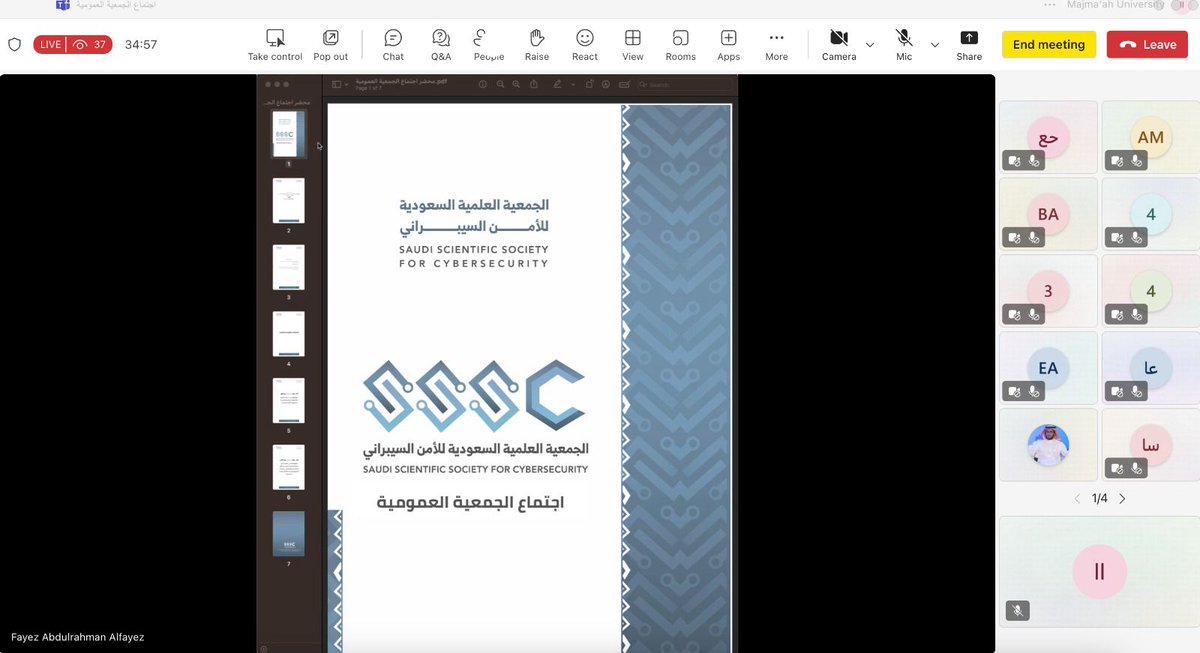
Task: Open the Chat panel
Action: pos(393,45)
